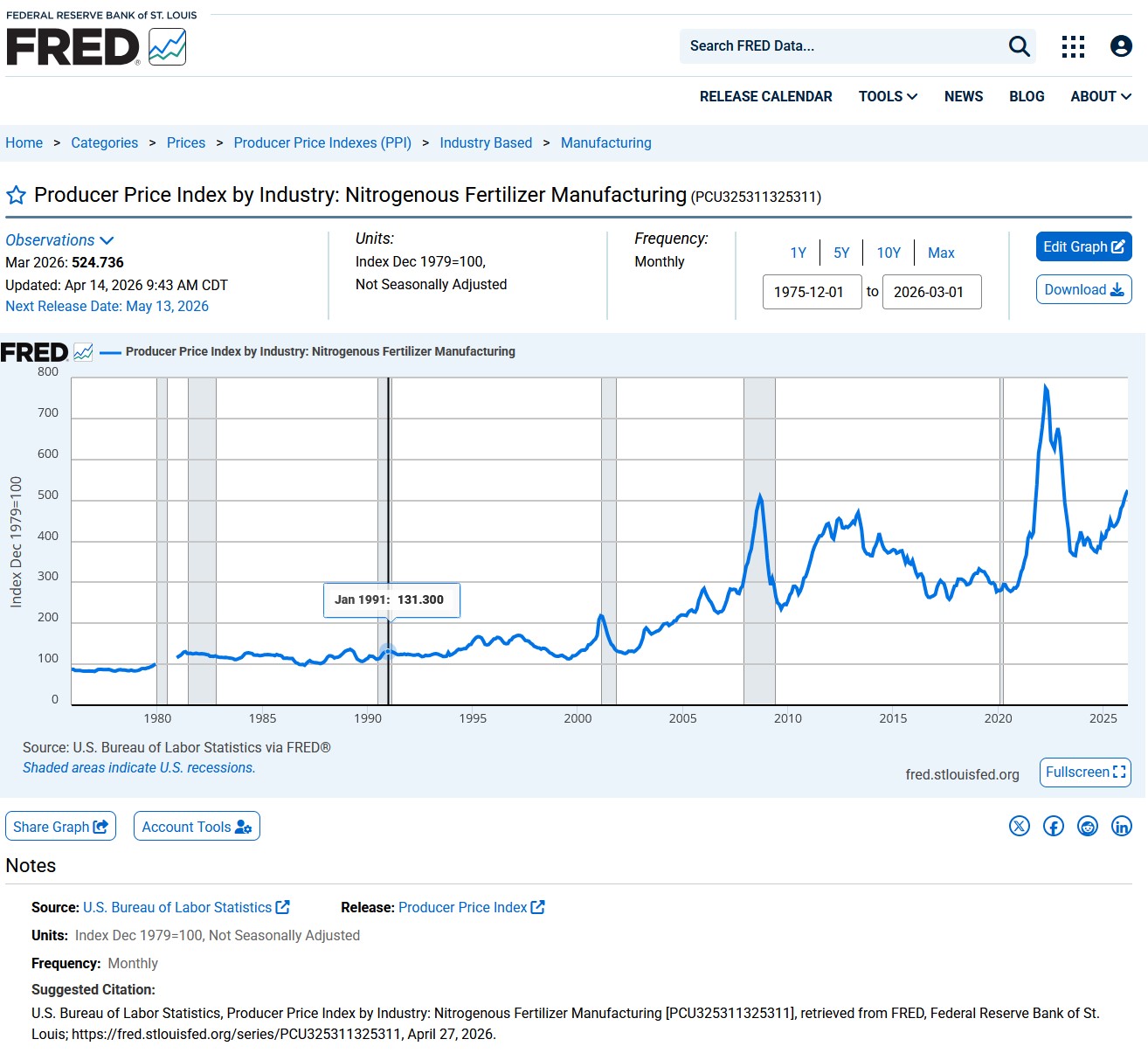Click the 'Monthly' frequency value under Frequency
The image size is (1148, 1060).
coord(660,261)
